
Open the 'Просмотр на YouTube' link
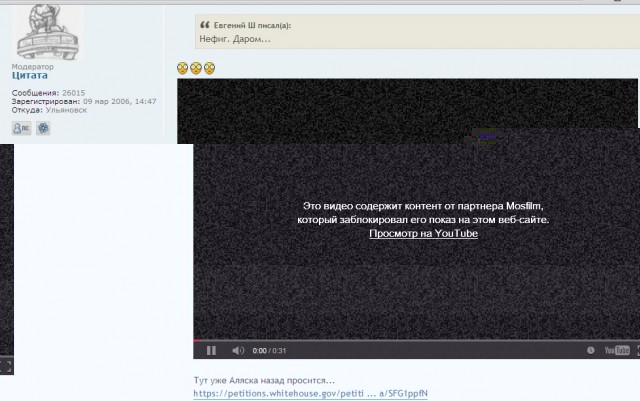(x=423, y=234)
